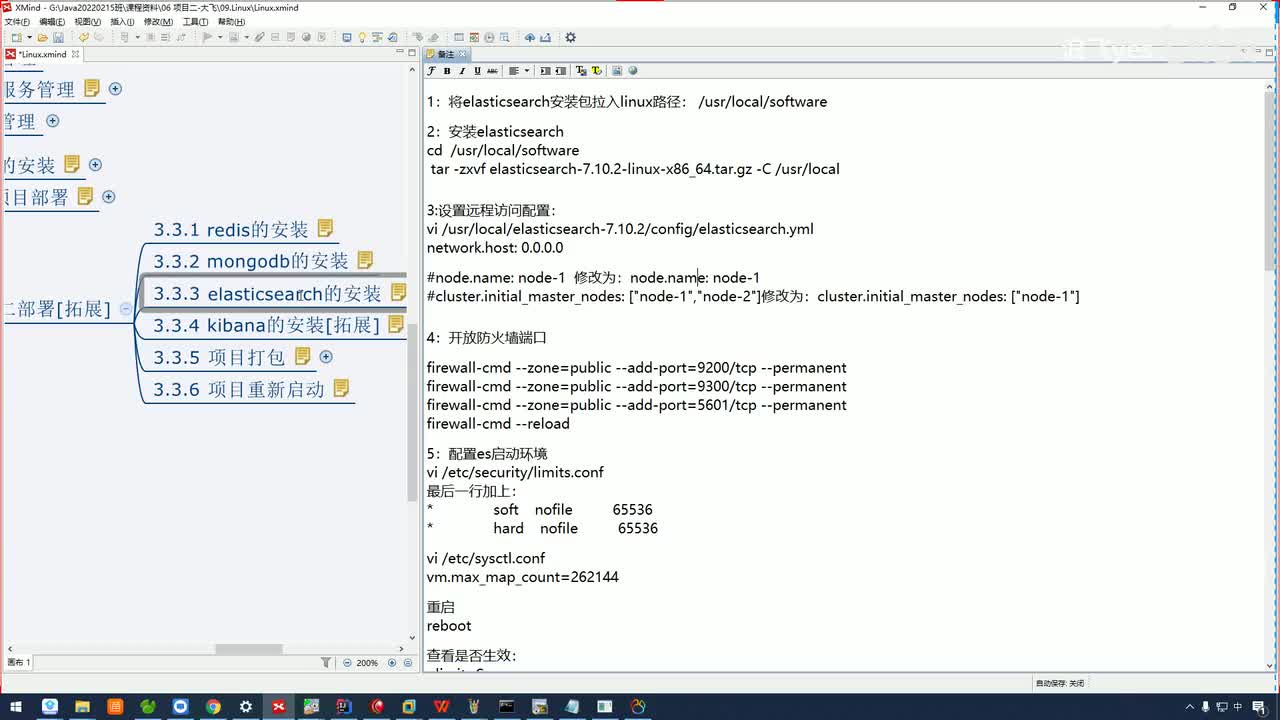Switch to the Linux.xmind editor tab

42,54
